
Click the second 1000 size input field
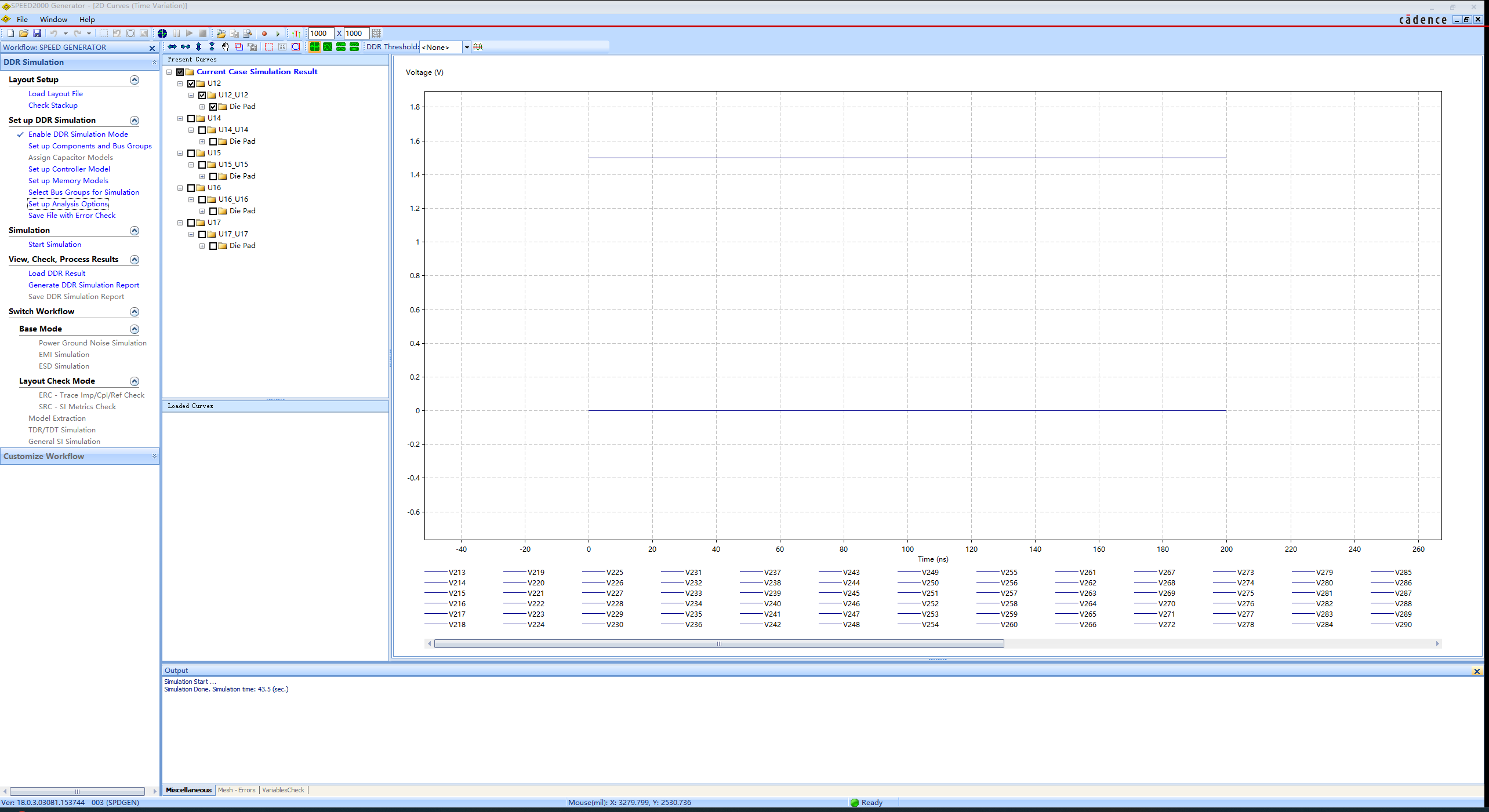click(356, 34)
